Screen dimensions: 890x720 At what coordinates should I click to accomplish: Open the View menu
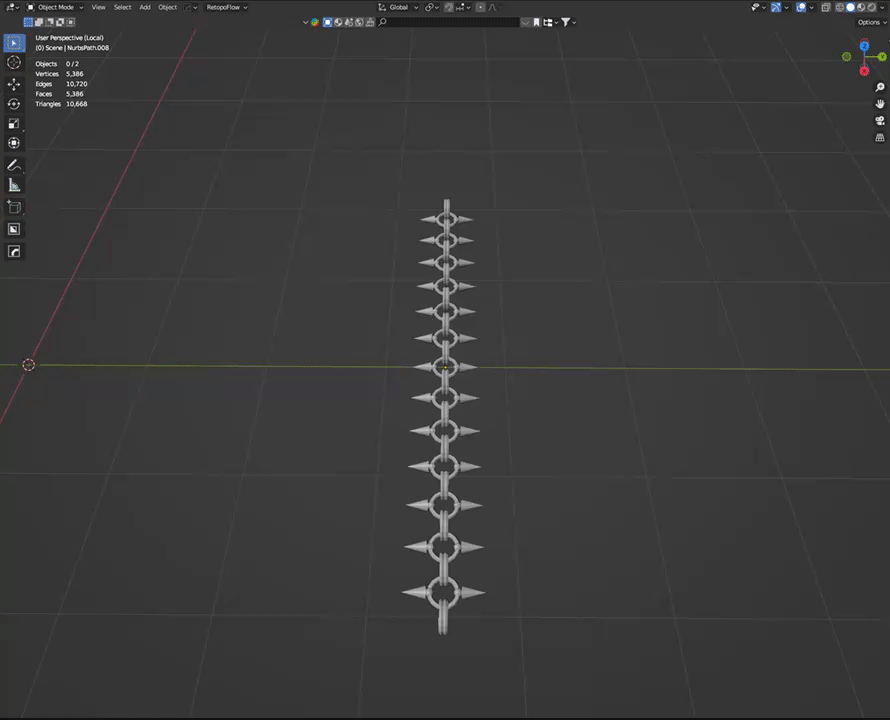click(x=98, y=7)
